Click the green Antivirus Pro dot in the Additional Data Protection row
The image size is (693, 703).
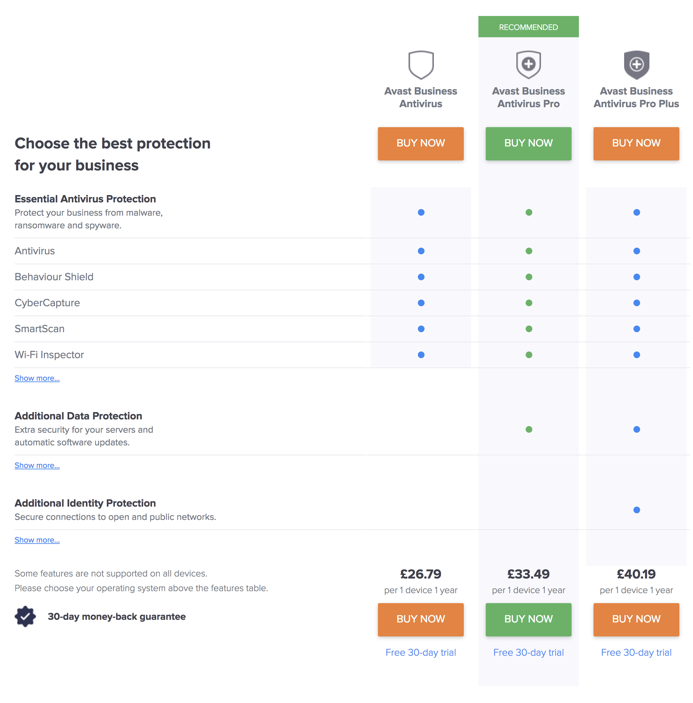(529, 430)
